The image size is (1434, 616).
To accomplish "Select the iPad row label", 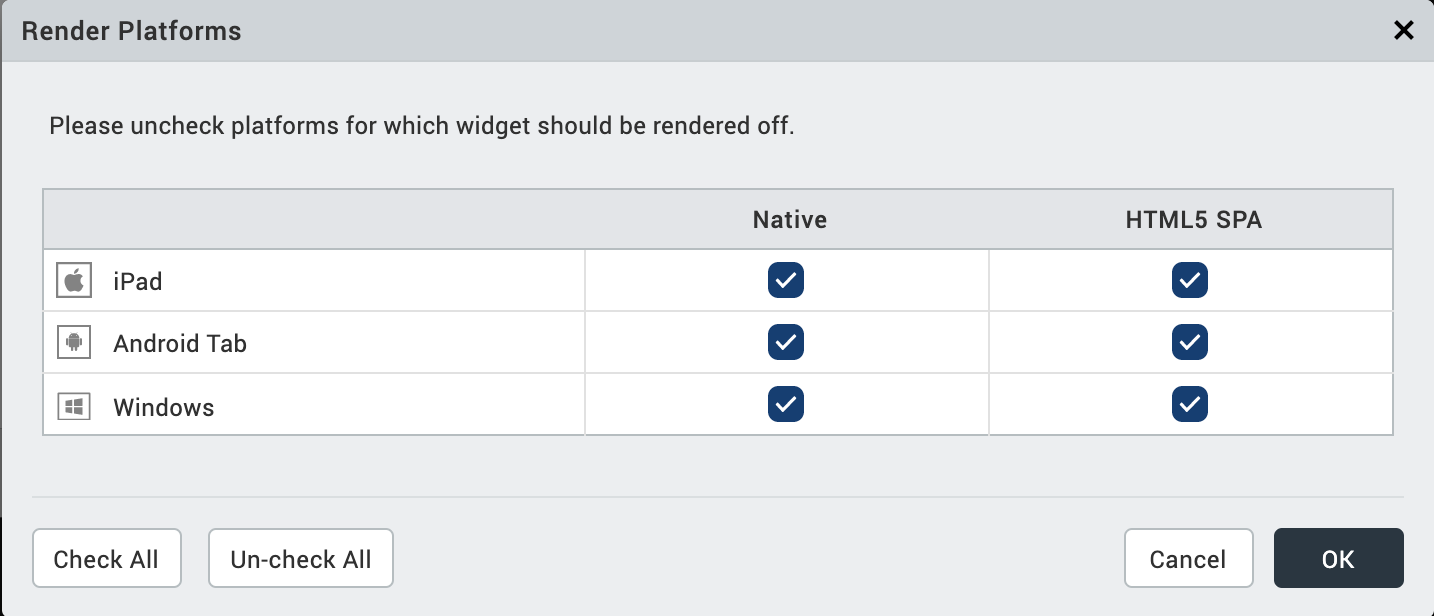I will point(138,282).
